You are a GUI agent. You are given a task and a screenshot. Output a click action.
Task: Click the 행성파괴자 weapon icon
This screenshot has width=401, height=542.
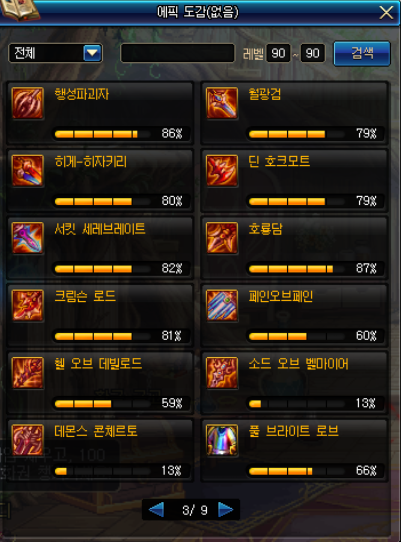click(x=28, y=103)
